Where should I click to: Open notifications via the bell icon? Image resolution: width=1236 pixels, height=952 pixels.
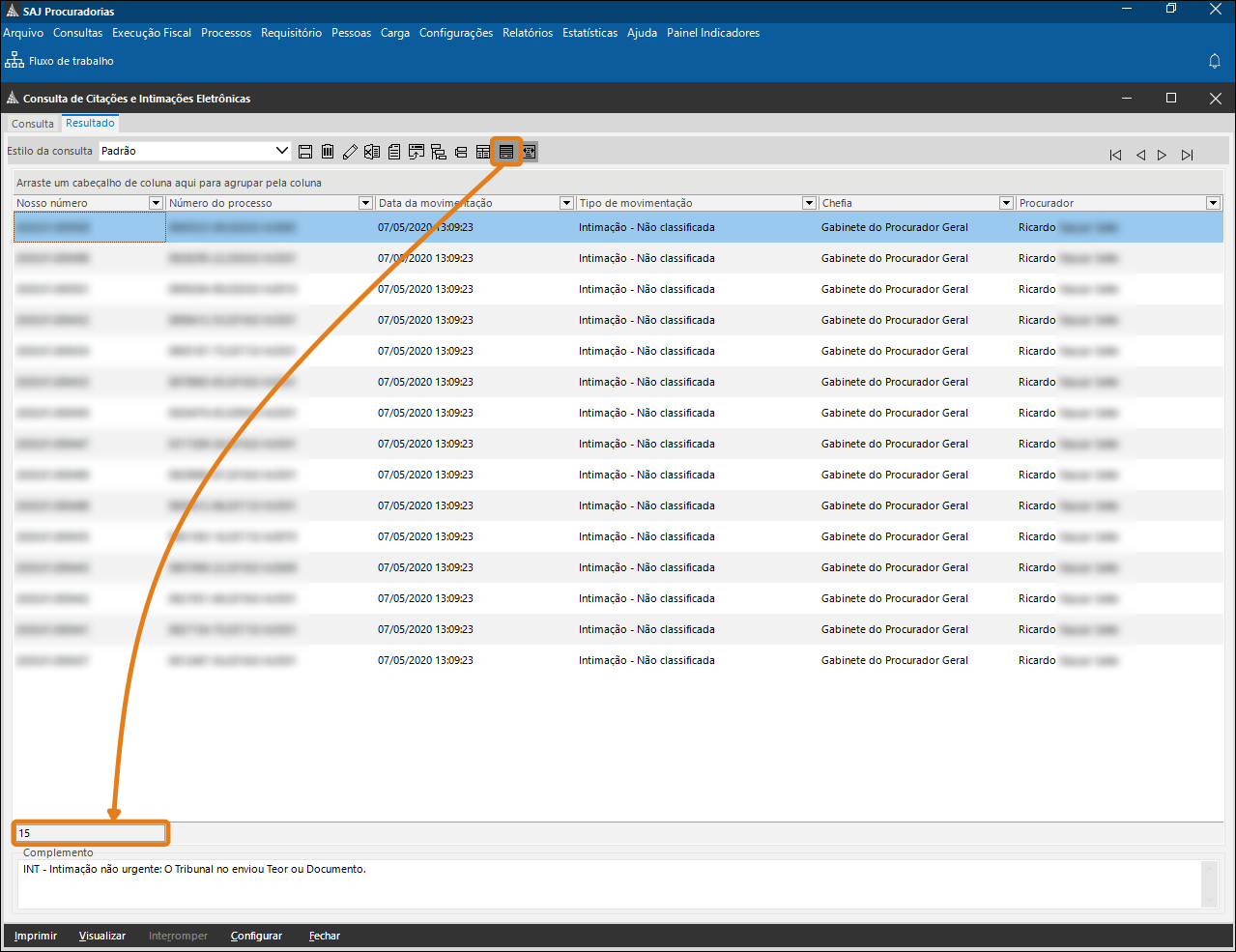[1215, 61]
